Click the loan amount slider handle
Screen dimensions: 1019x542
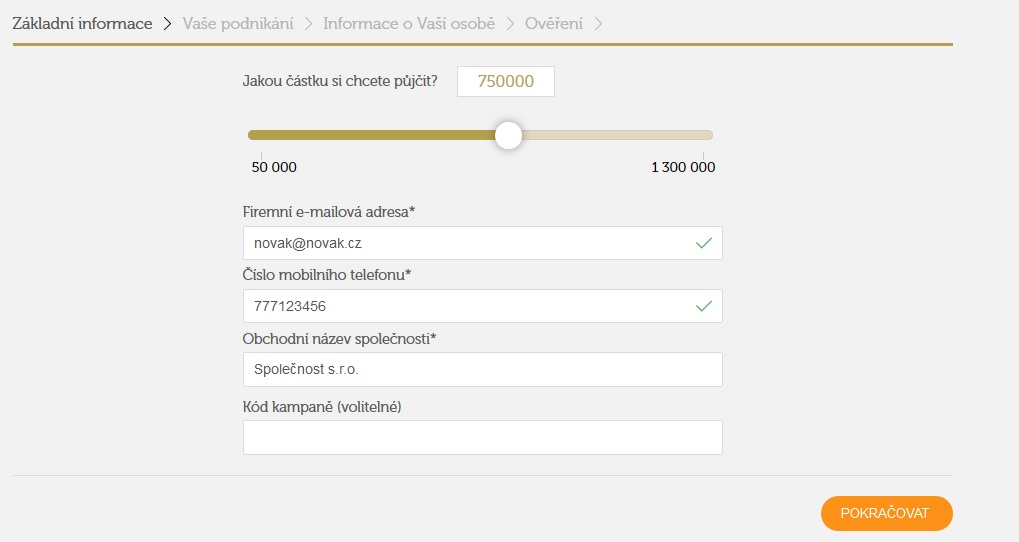click(x=508, y=135)
